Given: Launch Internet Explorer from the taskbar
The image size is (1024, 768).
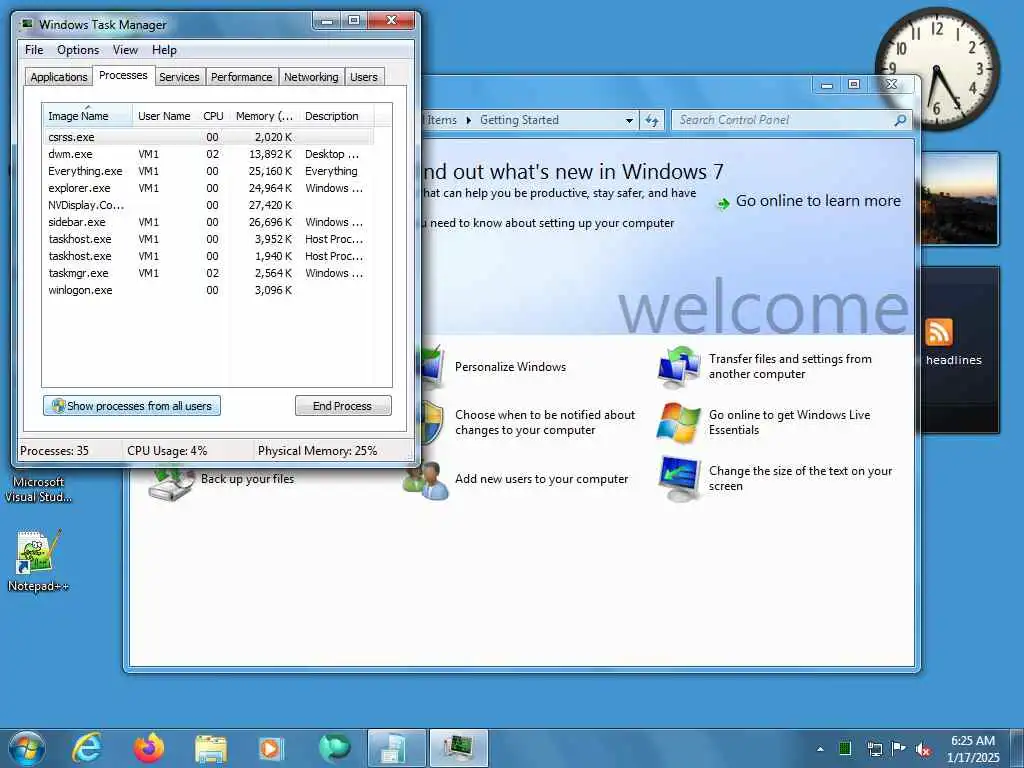Looking at the screenshot, I should (88, 748).
